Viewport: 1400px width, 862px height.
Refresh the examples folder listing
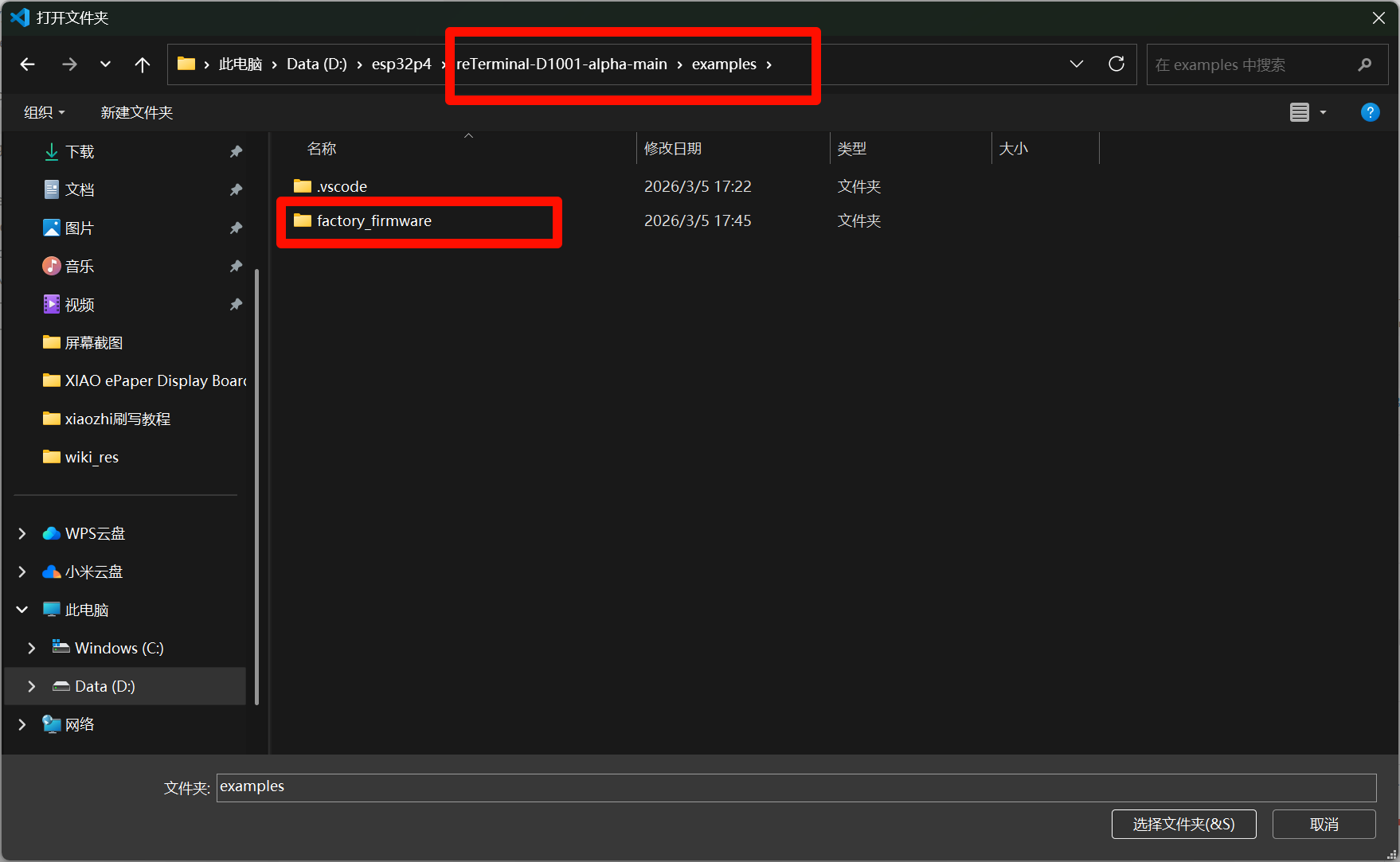tap(1116, 64)
